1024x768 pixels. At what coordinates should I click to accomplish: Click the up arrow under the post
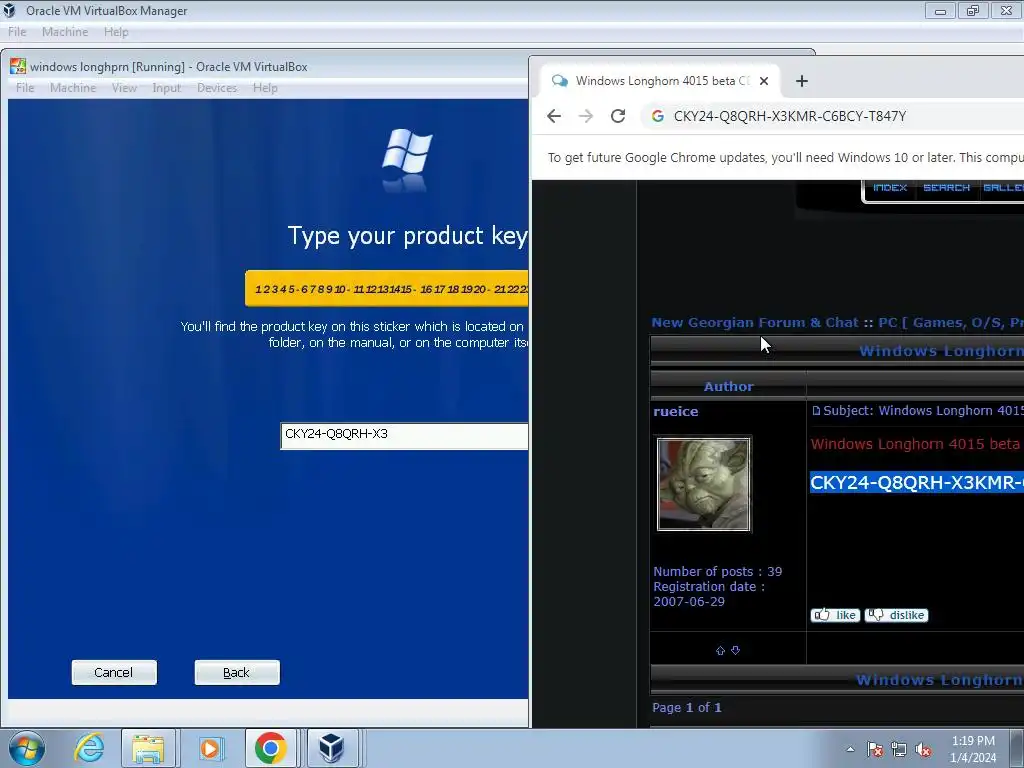[x=720, y=650]
